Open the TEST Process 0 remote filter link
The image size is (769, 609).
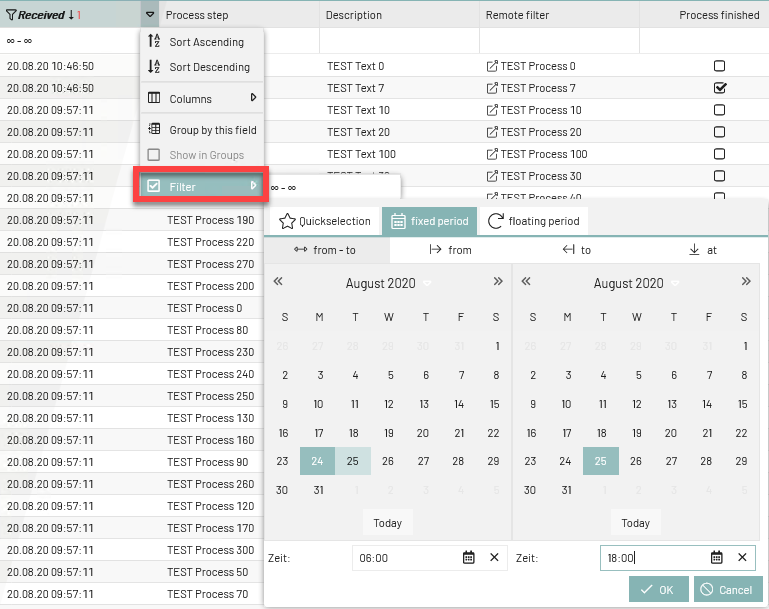tap(531, 66)
